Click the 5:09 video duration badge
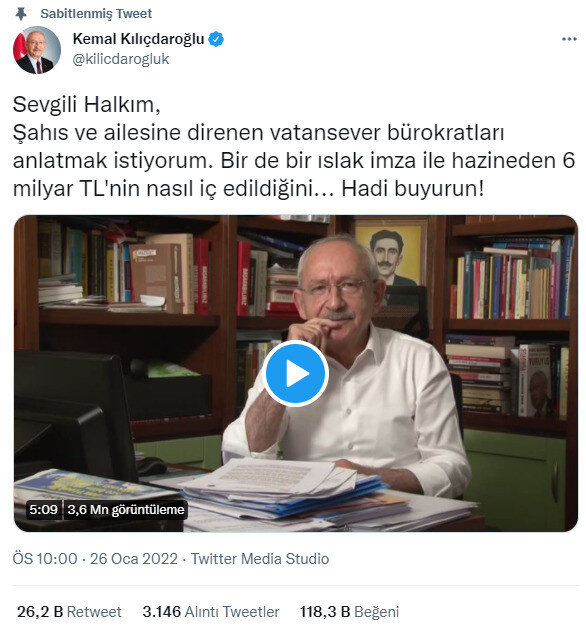This screenshot has width=586, height=633. [x=43, y=509]
